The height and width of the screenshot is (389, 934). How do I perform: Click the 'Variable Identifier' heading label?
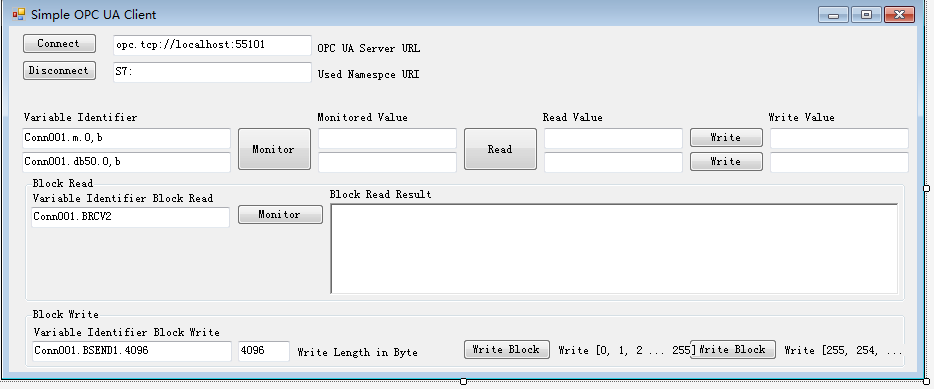(x=80, y=117)
